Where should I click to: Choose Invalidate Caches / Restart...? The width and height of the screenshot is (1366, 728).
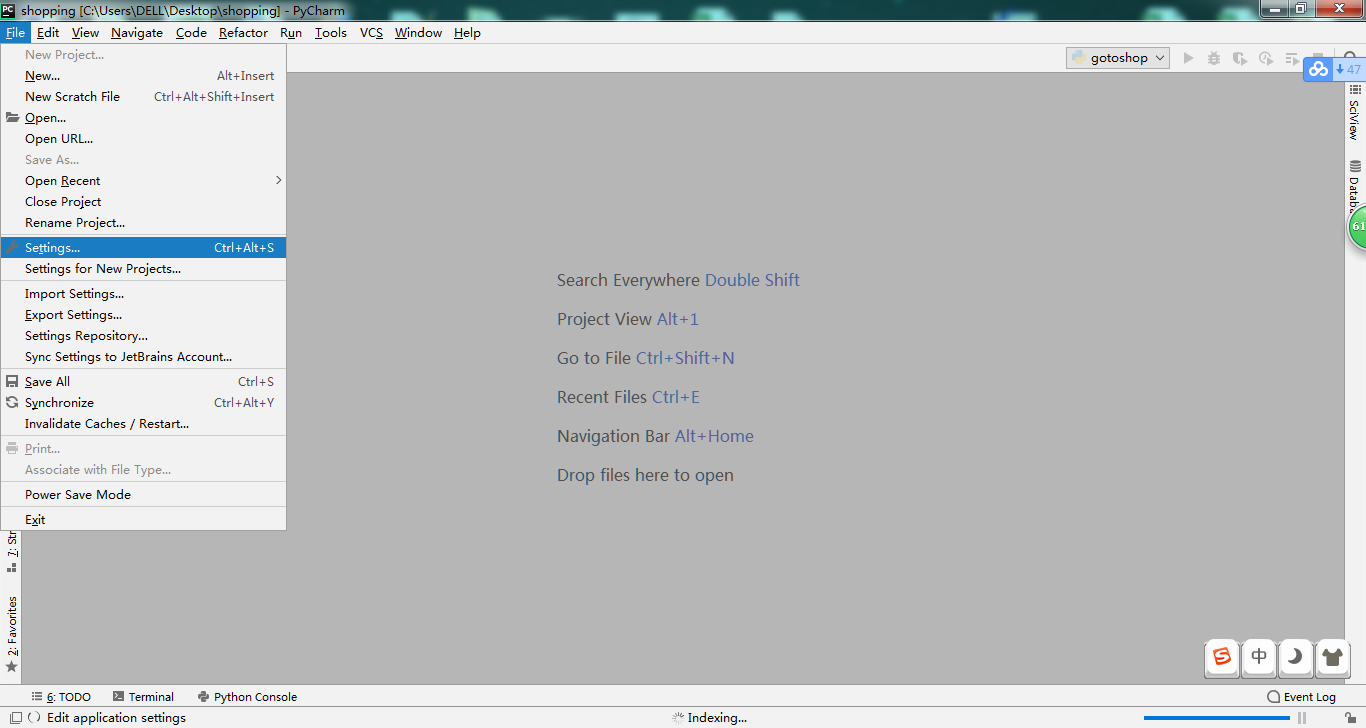(143, 424)
